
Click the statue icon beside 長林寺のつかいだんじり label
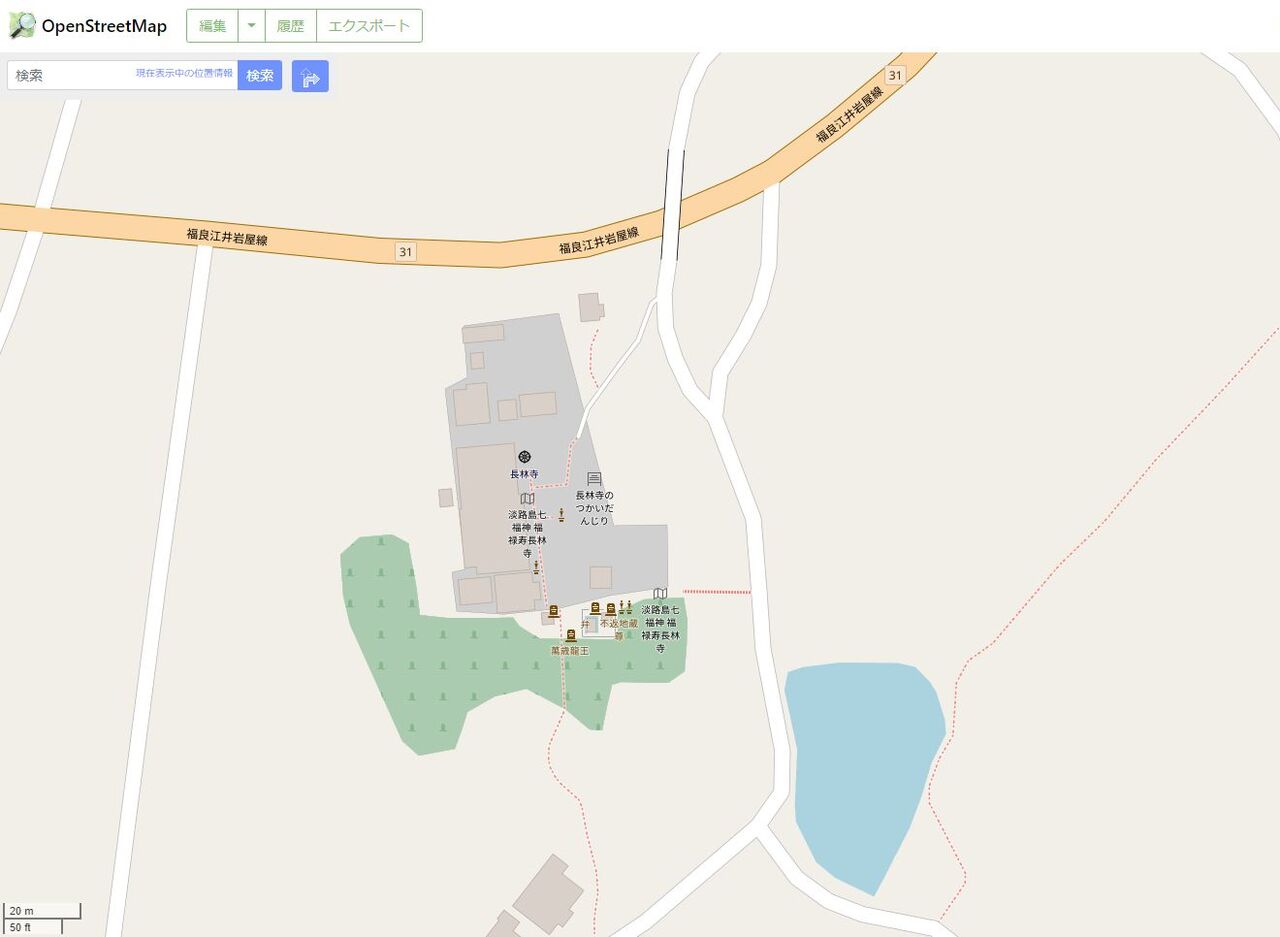[561, 515]
